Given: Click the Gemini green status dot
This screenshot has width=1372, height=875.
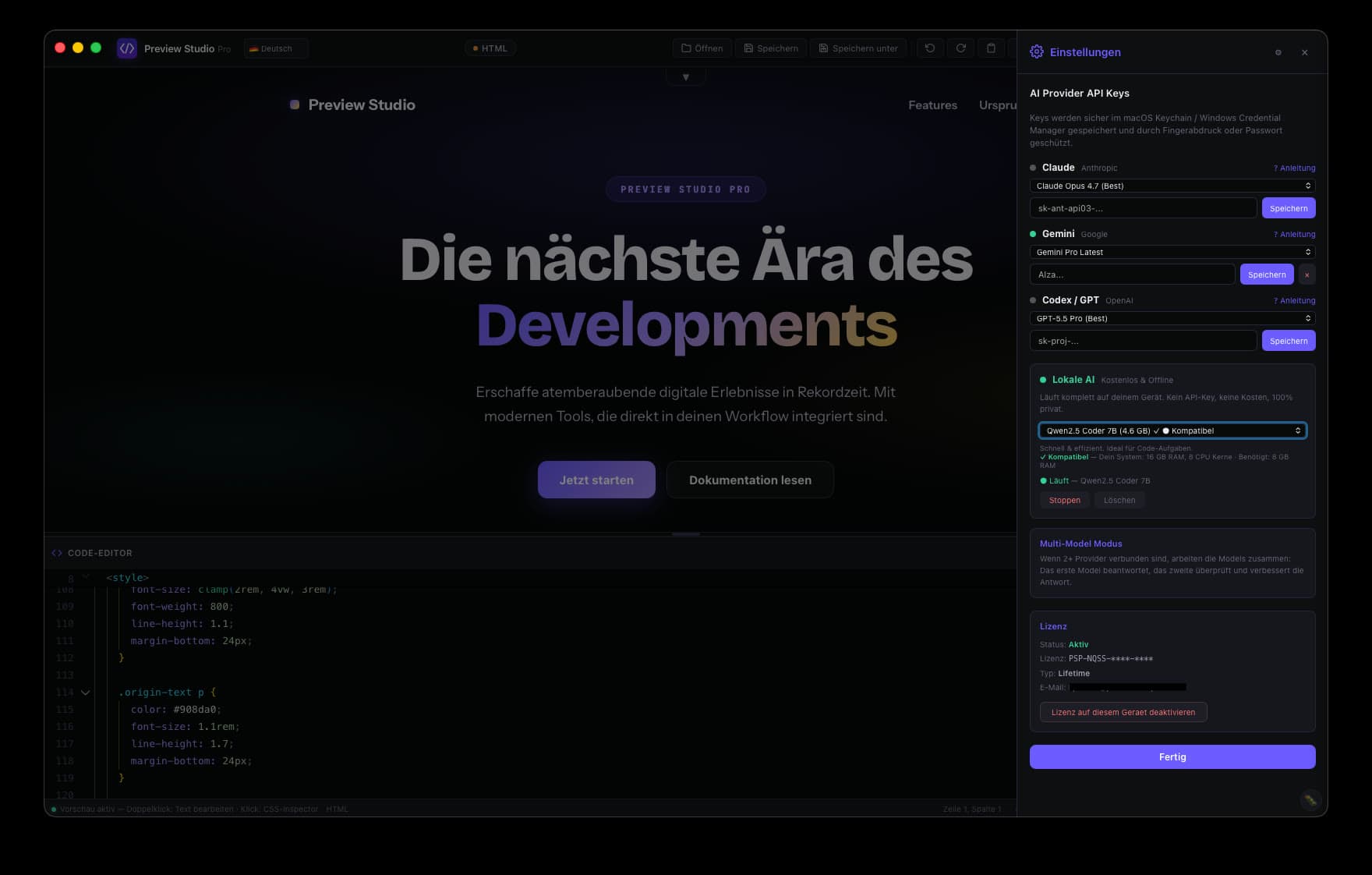Looking at the screenshot, I should pyautogui.click(x=1033, y=234).
